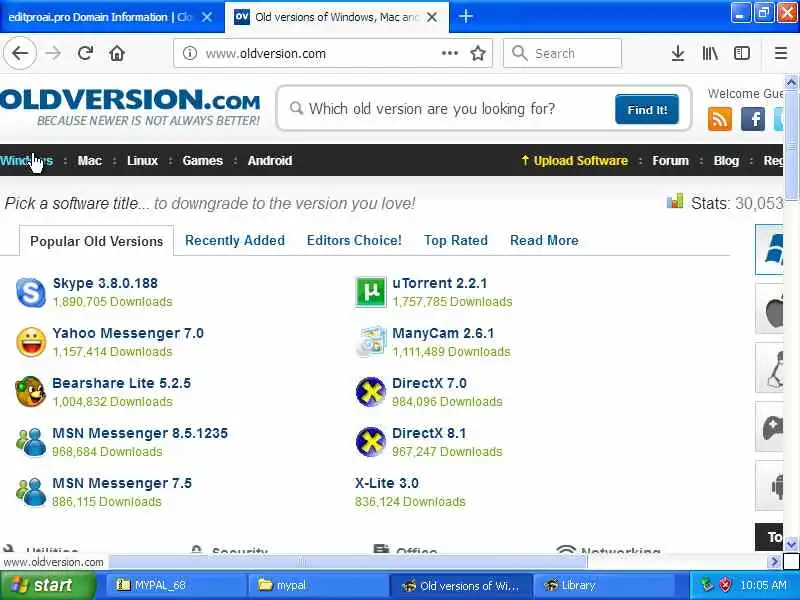Open the Forum link
Viewport: 800px width, 600px height.
(670, 161)
